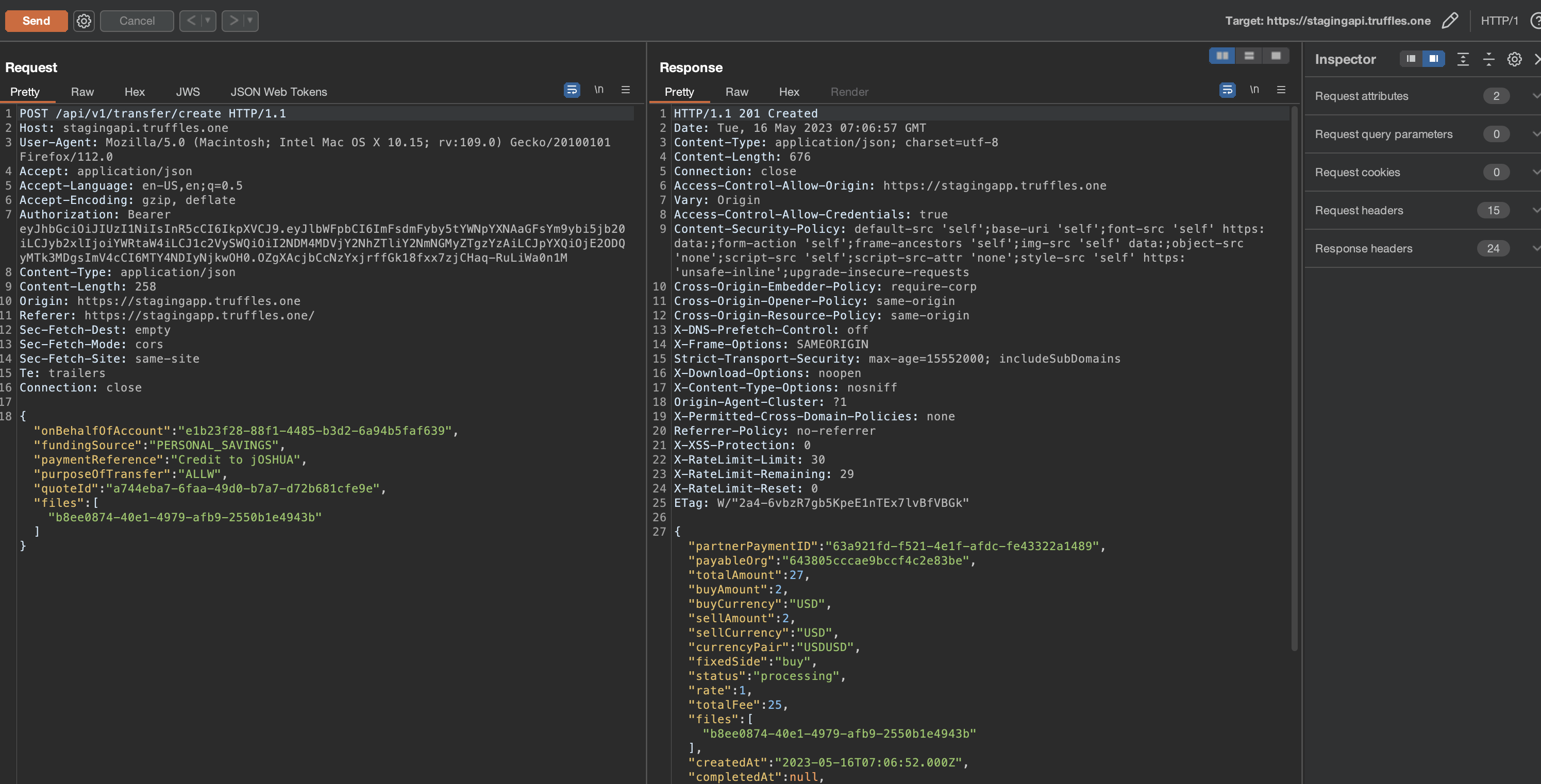This screenshot has width=1541, height=784.
Task: Select the Render tab in Response panel
Action: point(849,92)
